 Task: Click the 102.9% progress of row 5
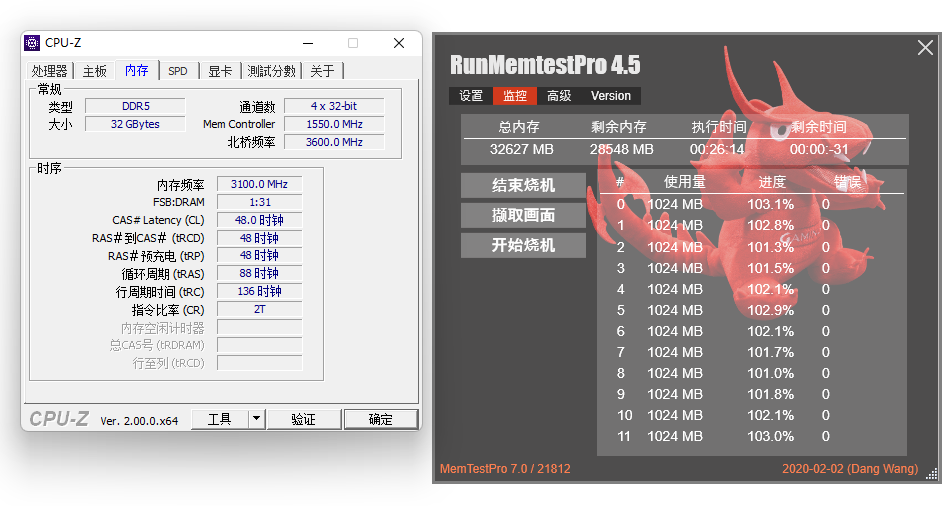tap(770, 310)
